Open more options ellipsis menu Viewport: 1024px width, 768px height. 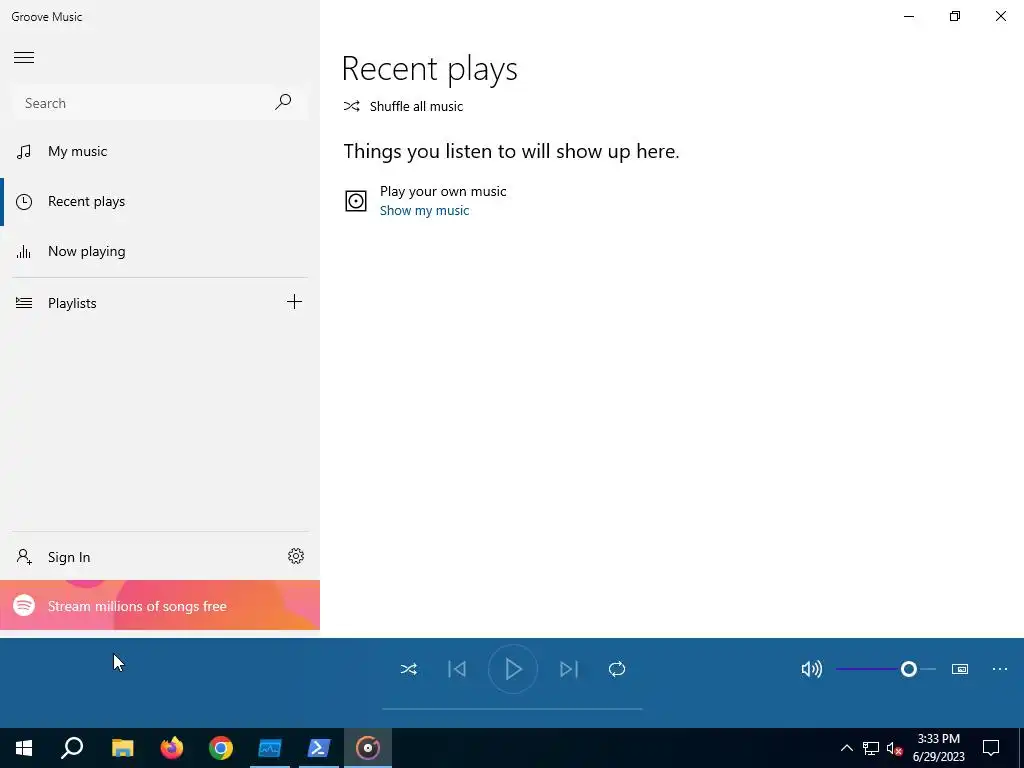pyautogui.click(x=1000, y=669)
